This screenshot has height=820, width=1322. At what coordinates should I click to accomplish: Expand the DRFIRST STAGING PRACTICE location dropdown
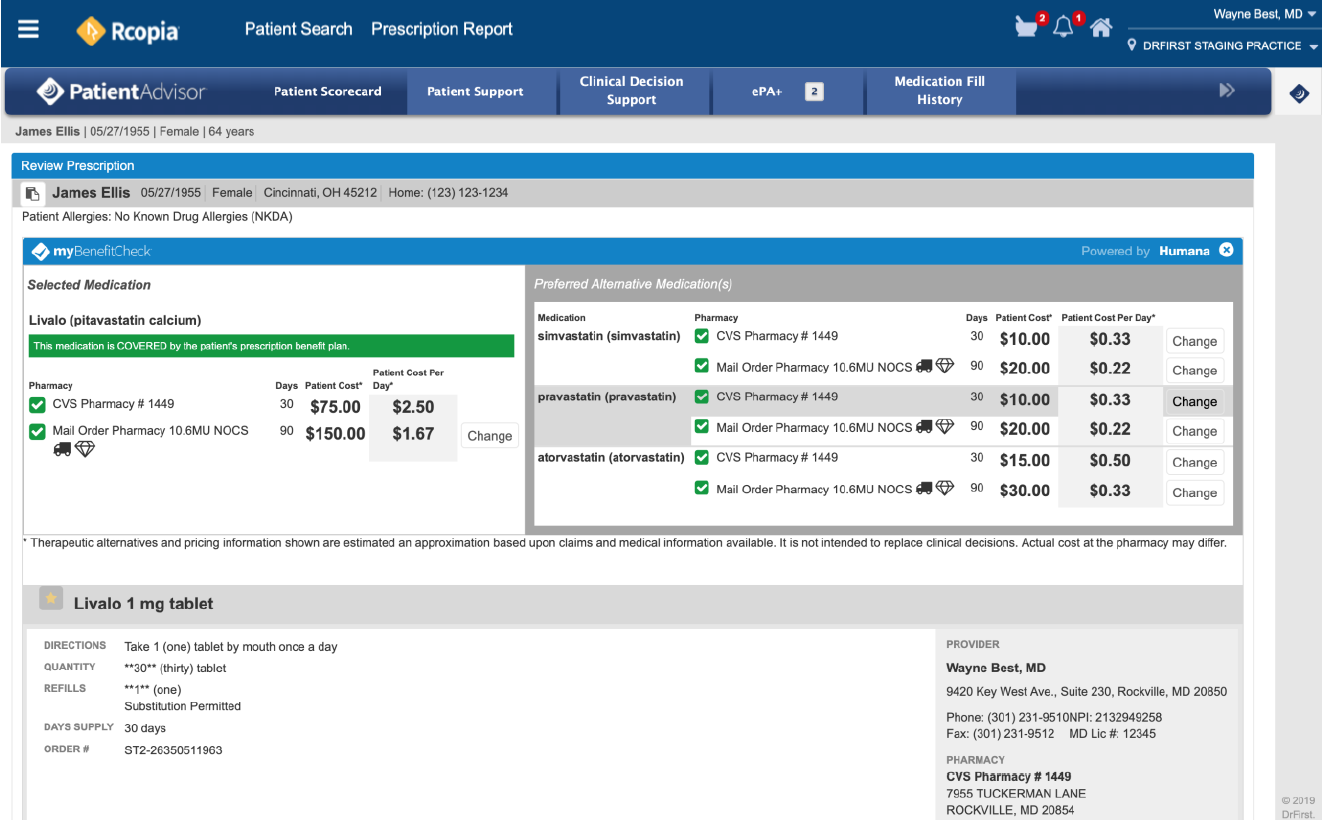(x=1312, y=47)
